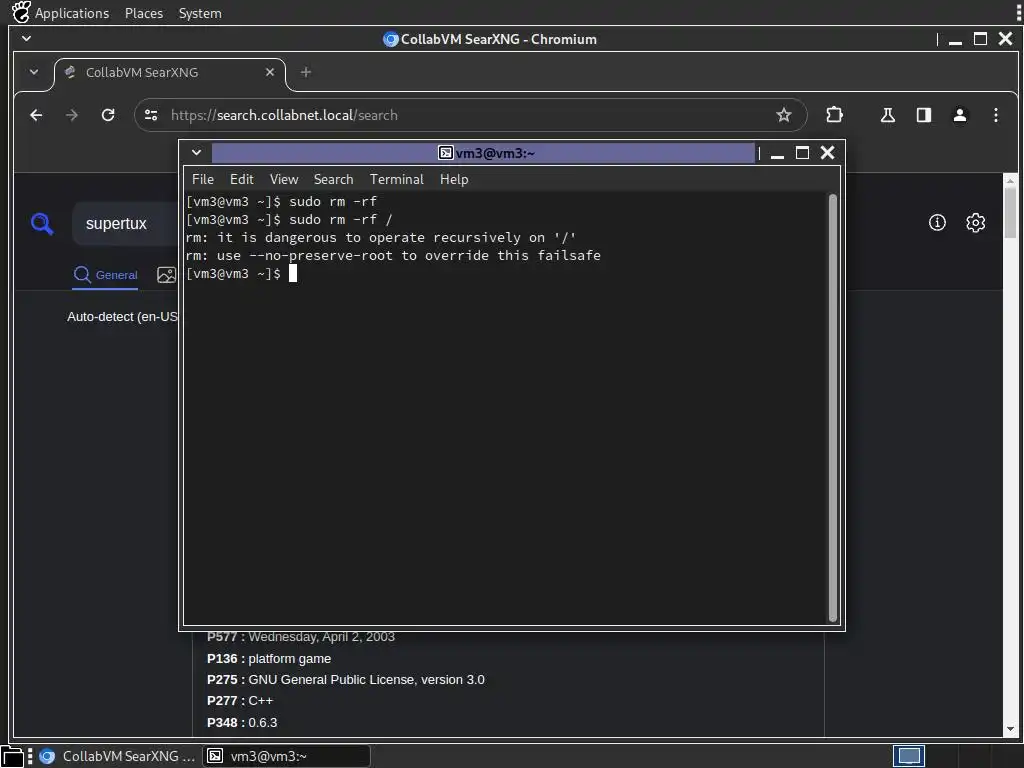The height and width of the screenshot is (768, 1024).
Task: Open the Applications menu in top panel
Action: click(72, 13)
